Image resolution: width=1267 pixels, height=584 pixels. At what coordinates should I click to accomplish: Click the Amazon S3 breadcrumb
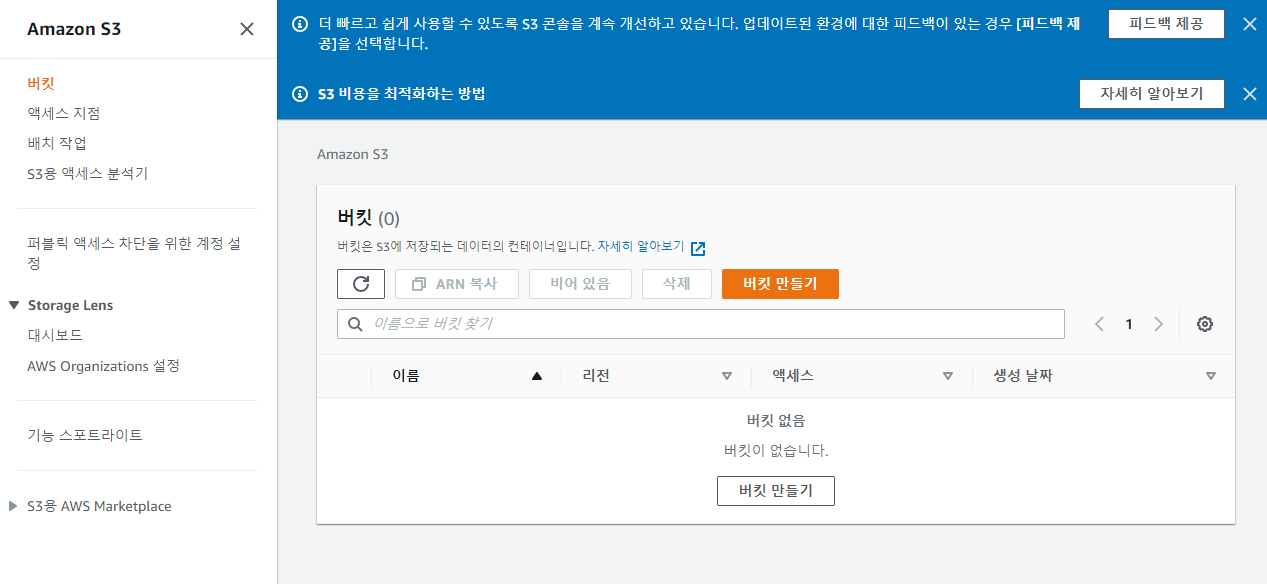pos(352,154)
